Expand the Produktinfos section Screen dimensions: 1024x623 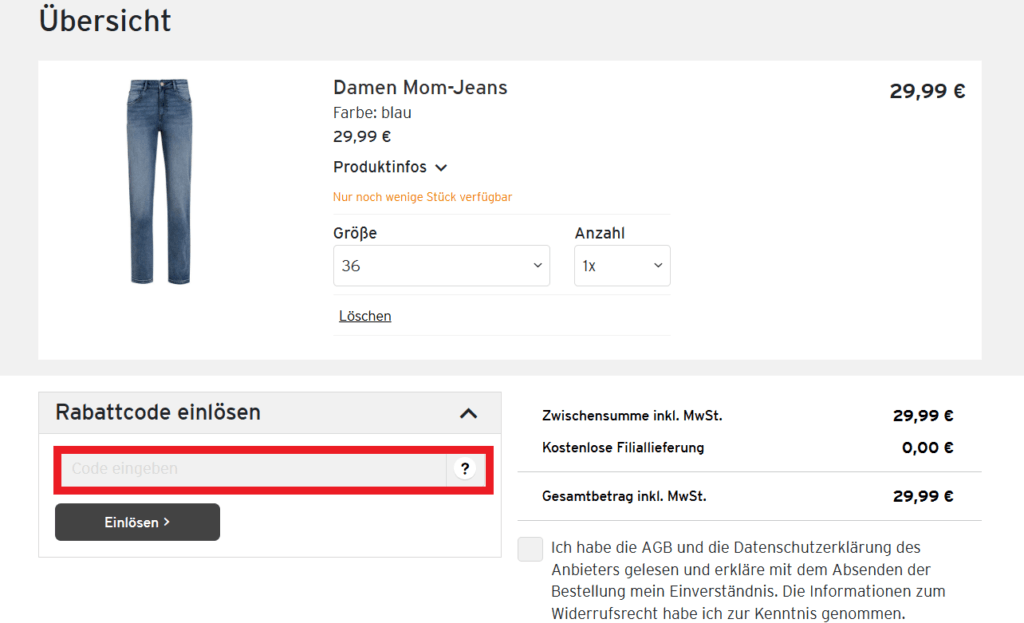(x=390, y=167)
